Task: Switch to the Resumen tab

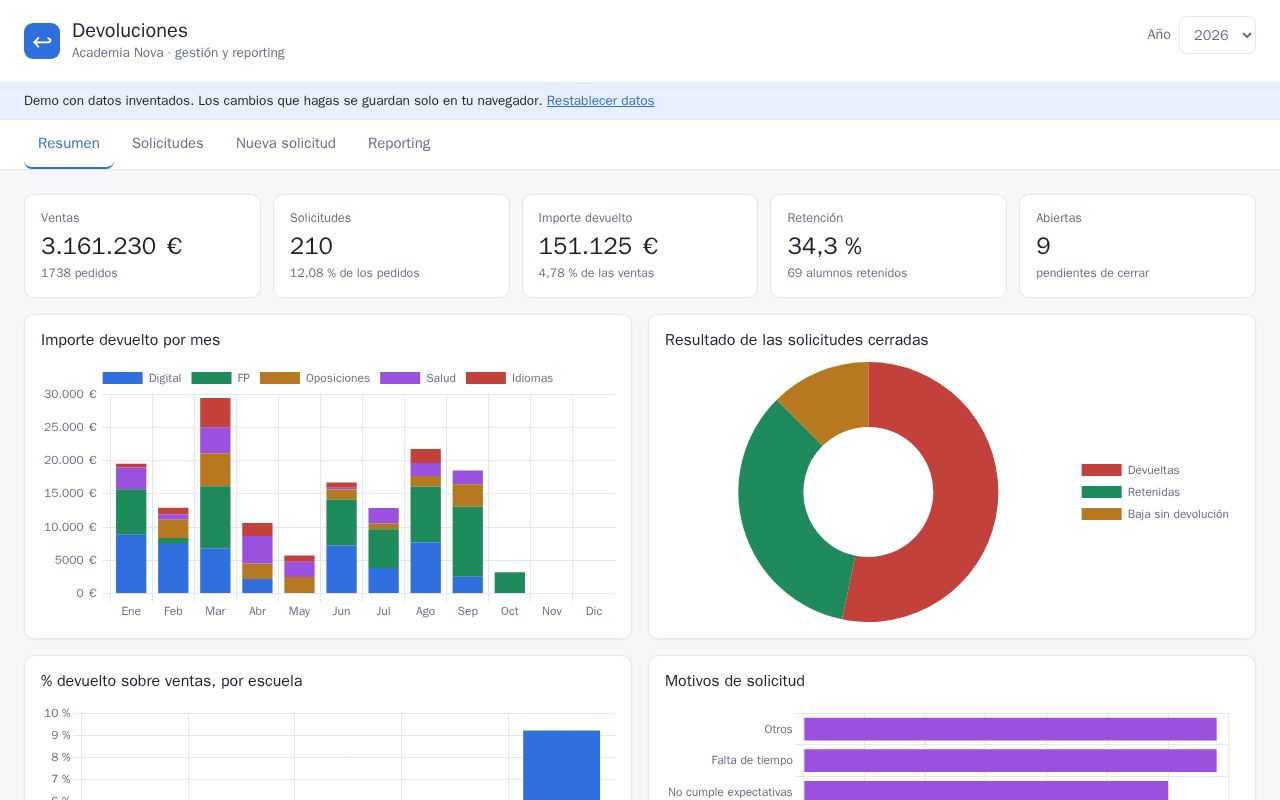Action: click(x=69, y=144)
